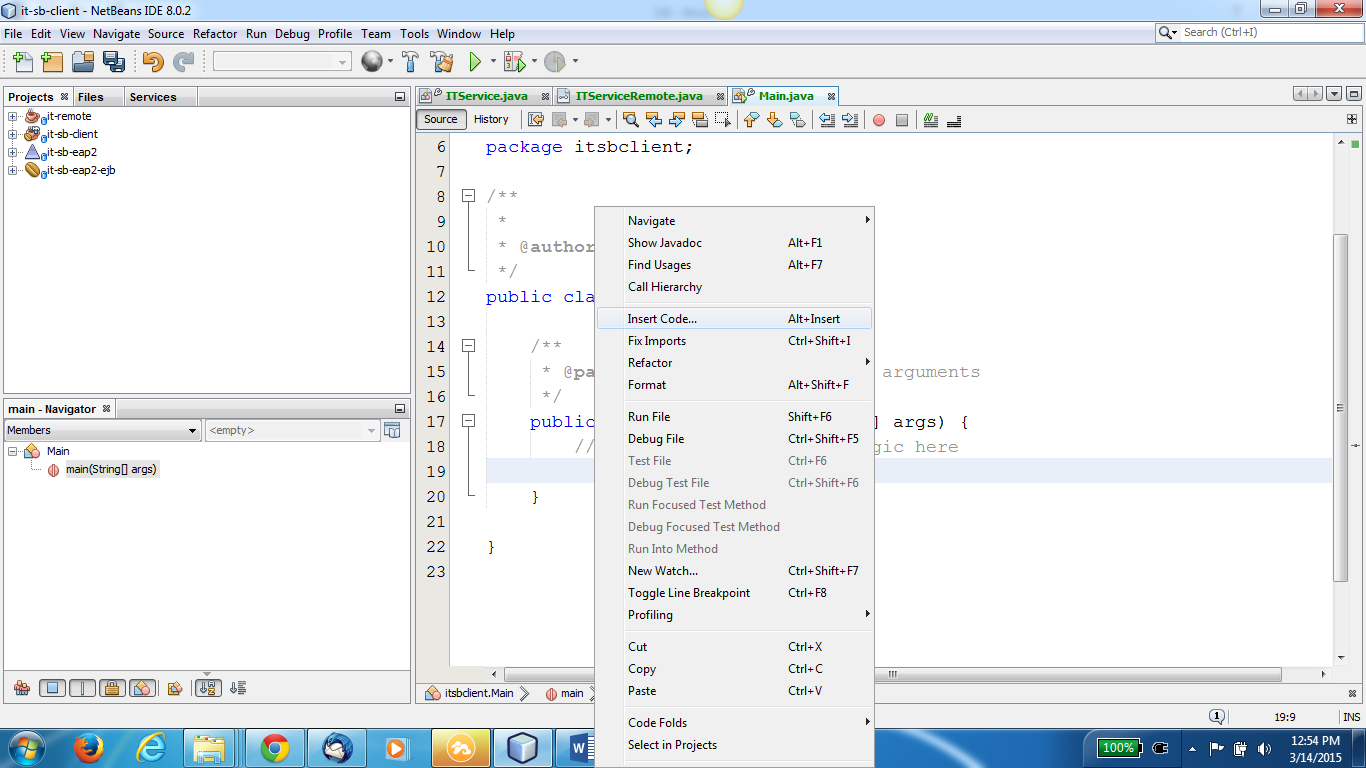Click the Stop Macro Recording icon
1366x768 pixels.
click(902, 120)
